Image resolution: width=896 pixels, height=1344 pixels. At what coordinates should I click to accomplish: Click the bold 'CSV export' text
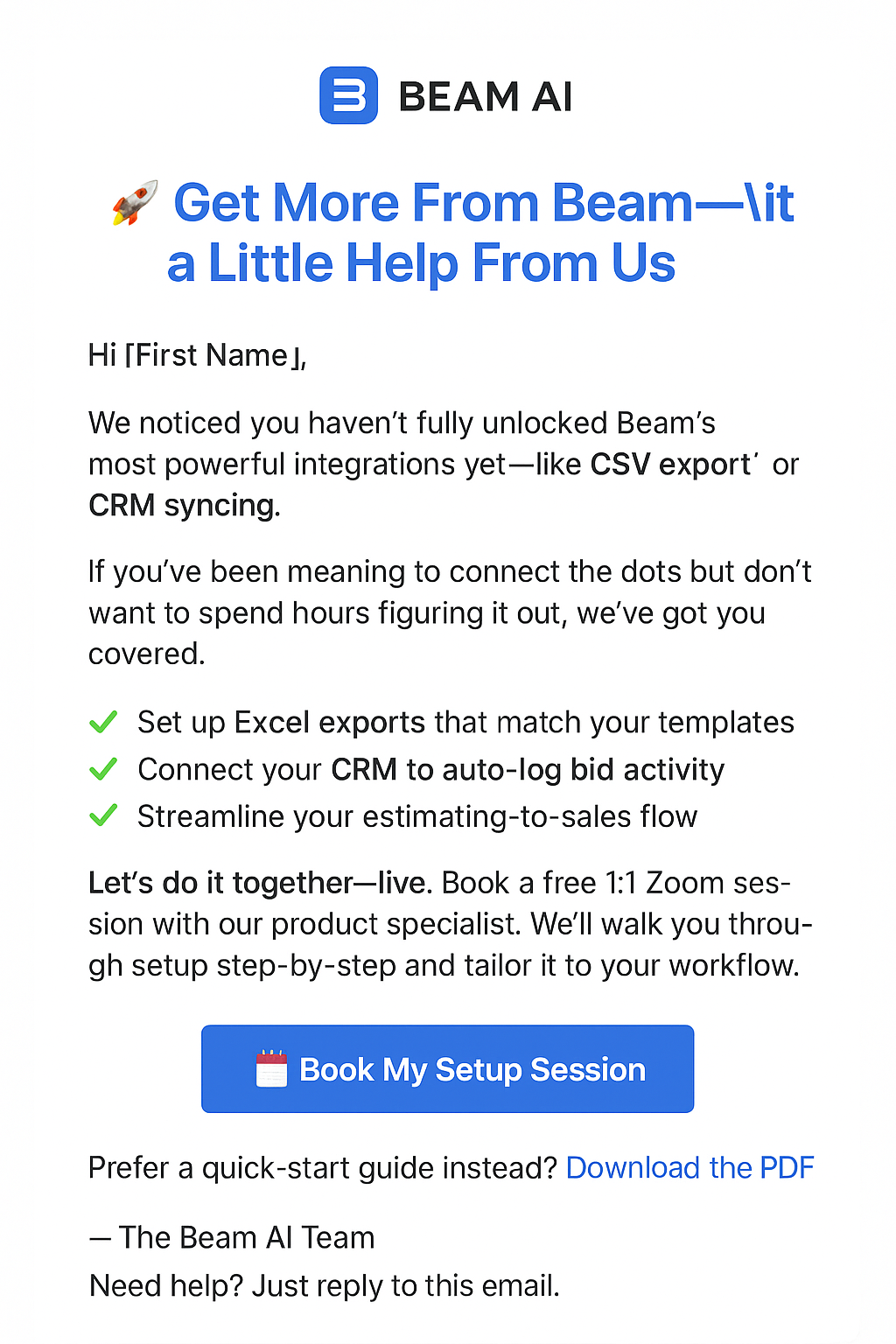670,465
